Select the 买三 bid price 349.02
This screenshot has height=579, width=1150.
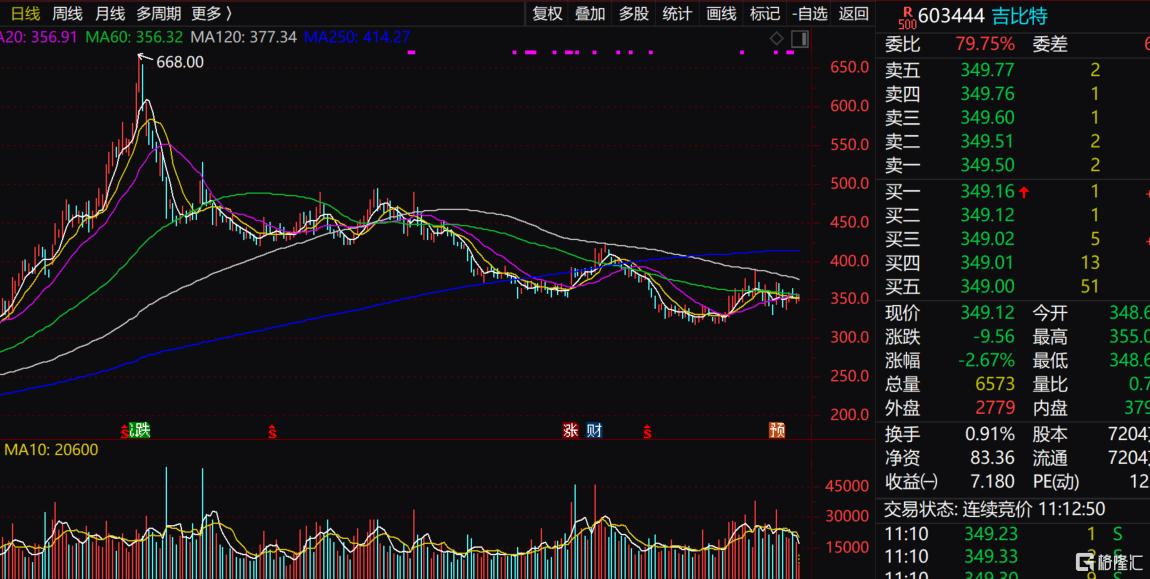pyautogui.click(x=987, y=238)
